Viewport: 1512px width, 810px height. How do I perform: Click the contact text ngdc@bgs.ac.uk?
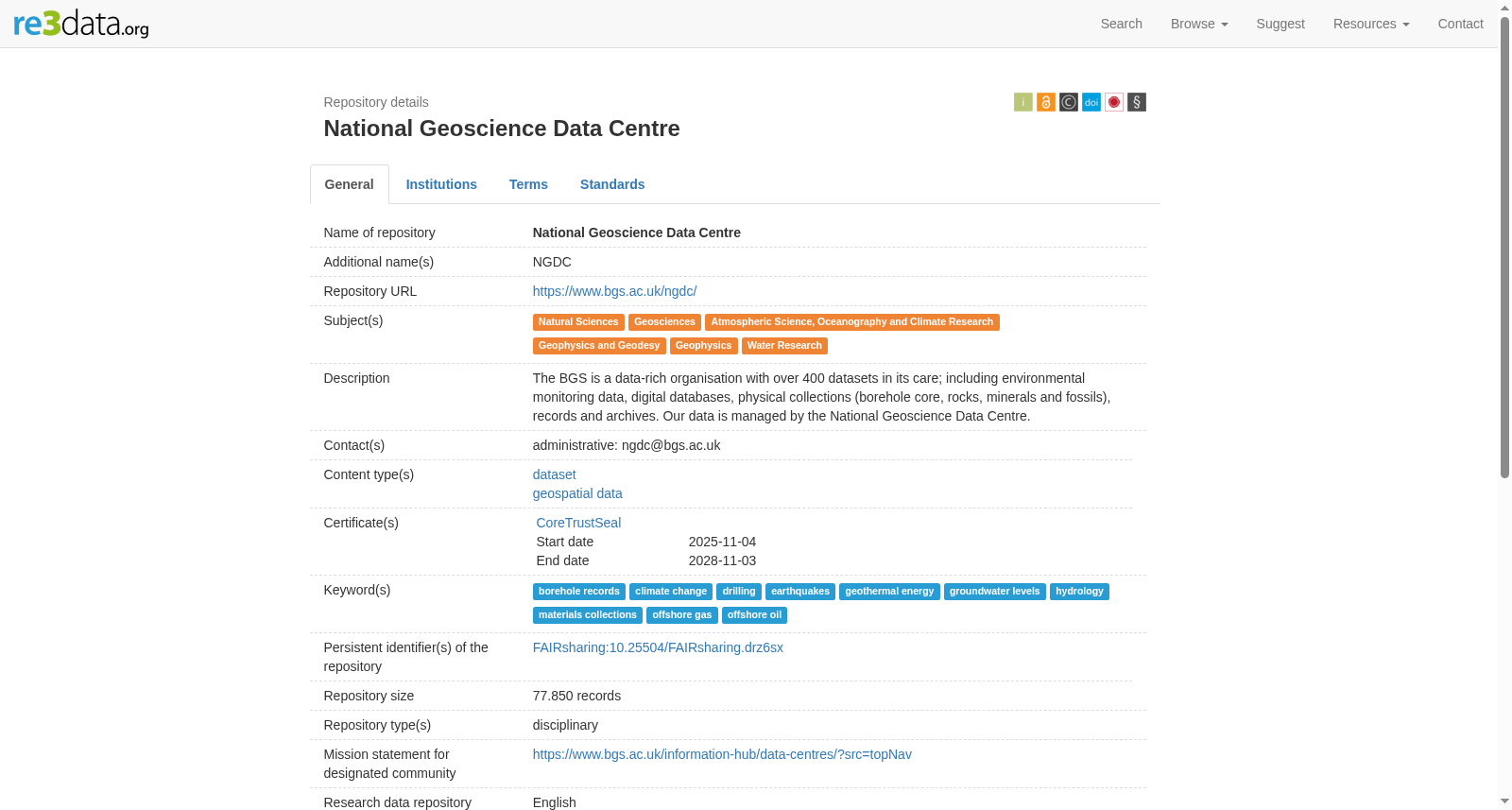click(671, 445)
